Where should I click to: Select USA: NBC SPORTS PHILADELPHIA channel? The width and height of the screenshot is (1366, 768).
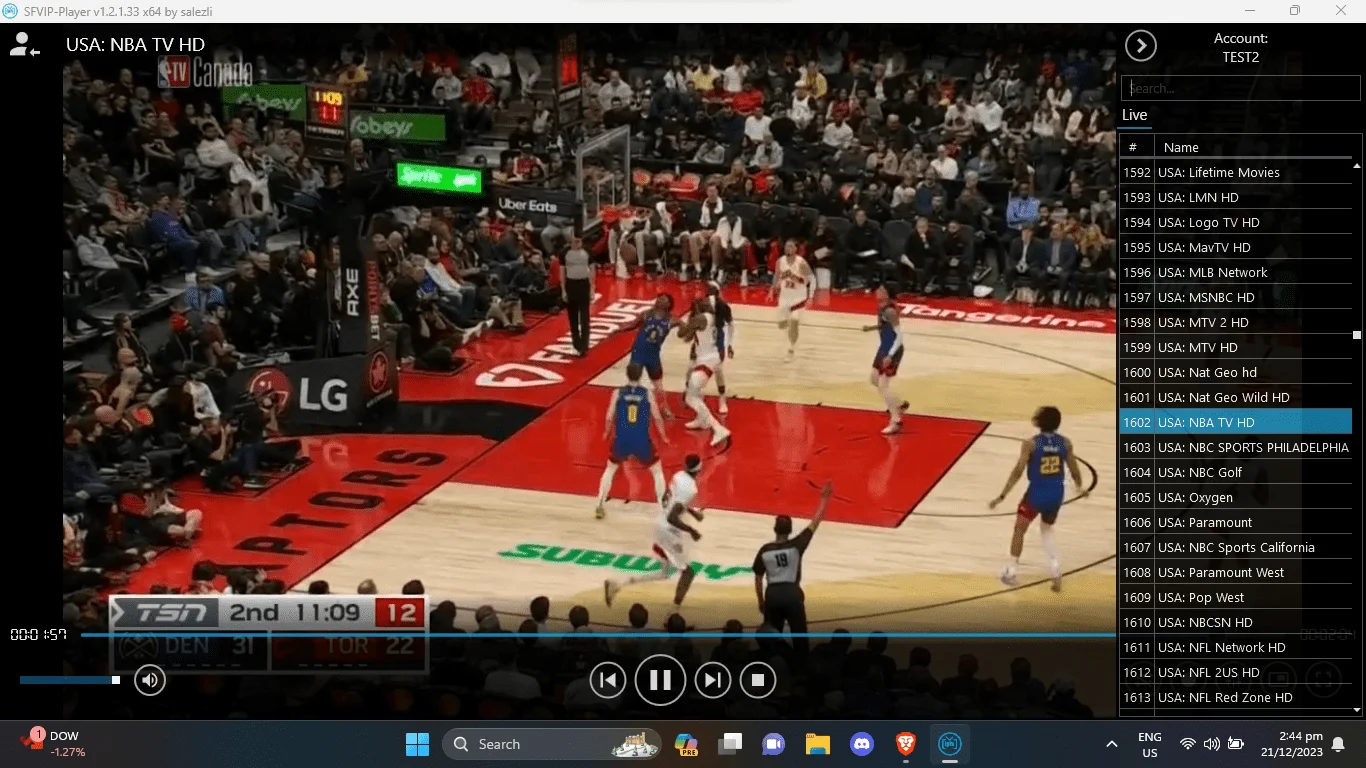tap(1236, 447)
